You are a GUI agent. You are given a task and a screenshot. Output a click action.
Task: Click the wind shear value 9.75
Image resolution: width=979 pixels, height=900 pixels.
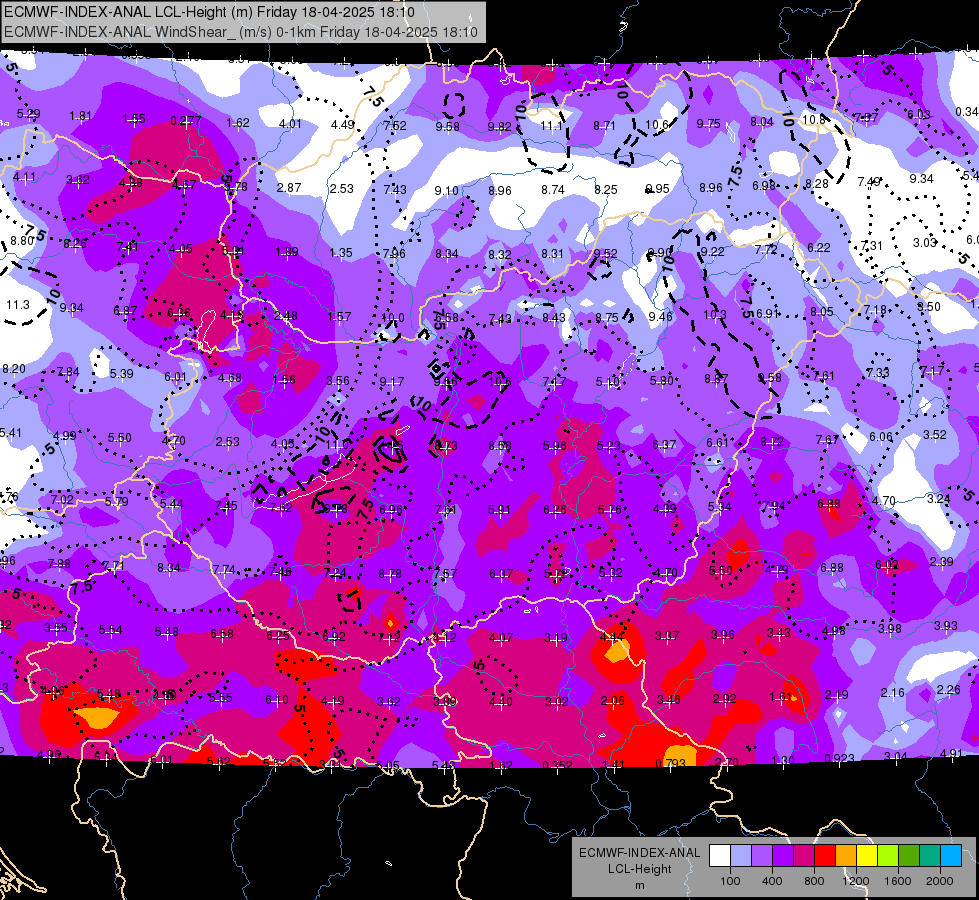709,124
